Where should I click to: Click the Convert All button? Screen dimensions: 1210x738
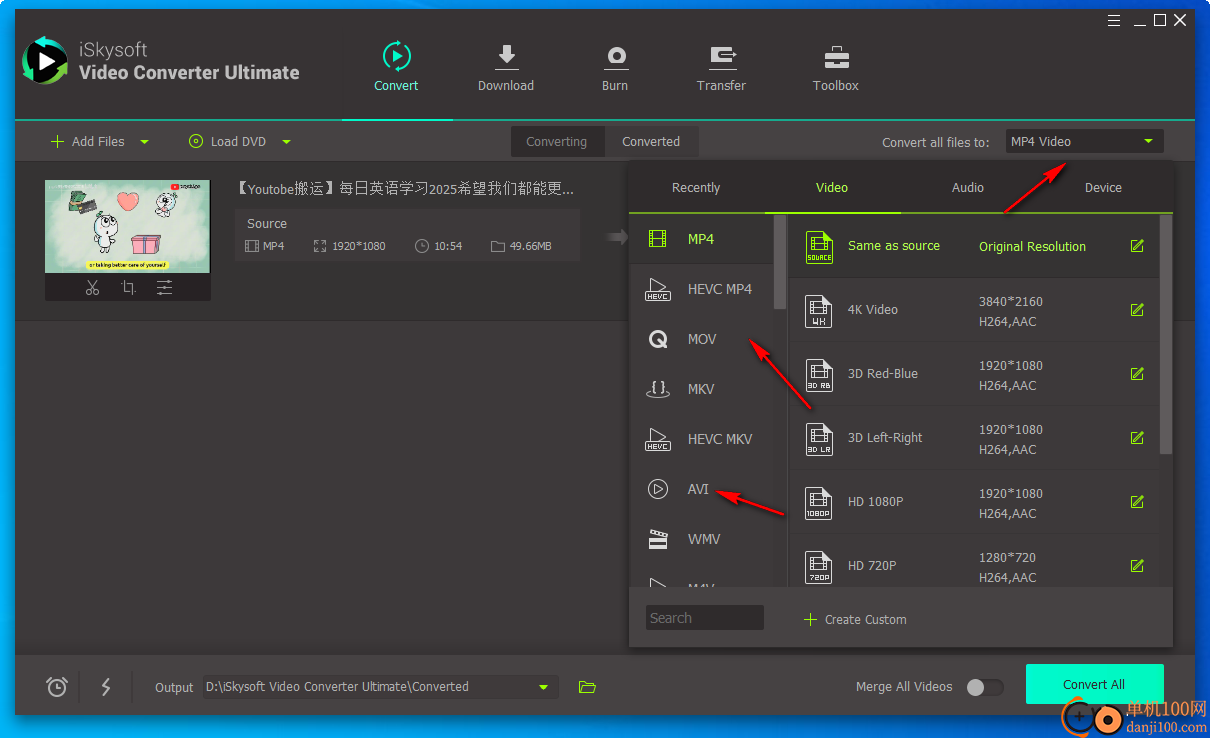click(1094, 684)
